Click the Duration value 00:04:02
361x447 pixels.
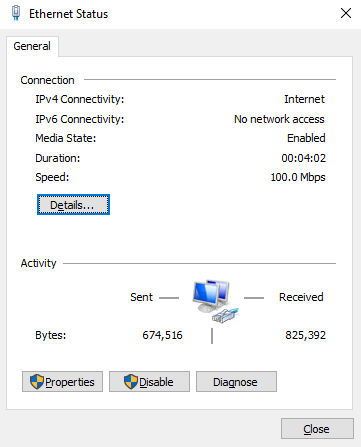coord(303,158)
